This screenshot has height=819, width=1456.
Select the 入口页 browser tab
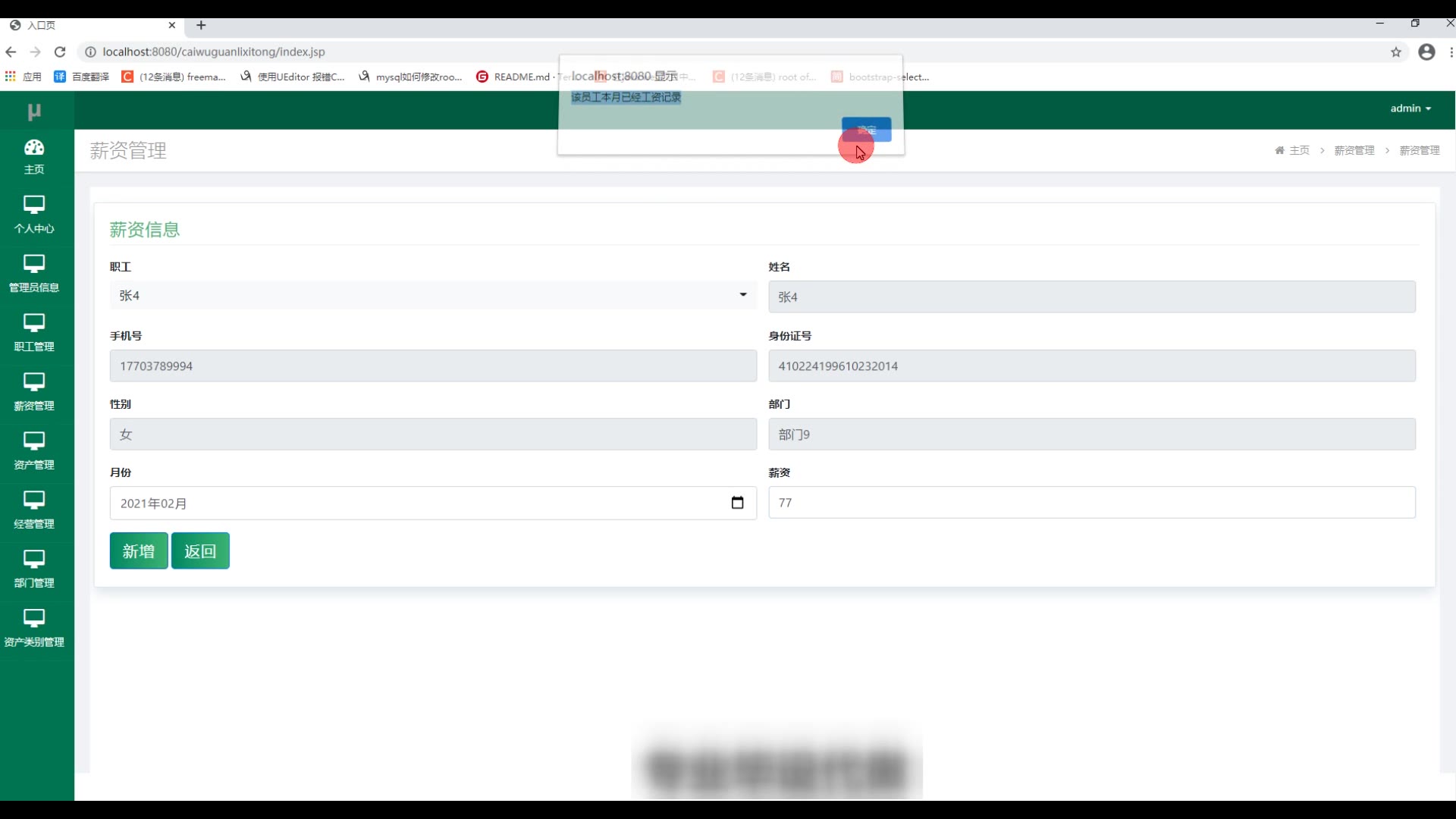click(93, 25)
